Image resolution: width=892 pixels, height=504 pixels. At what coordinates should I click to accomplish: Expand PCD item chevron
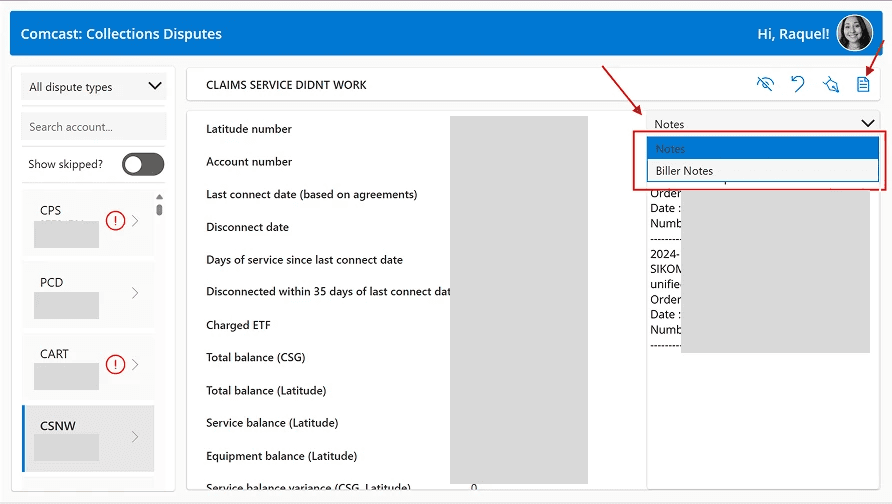135,292
